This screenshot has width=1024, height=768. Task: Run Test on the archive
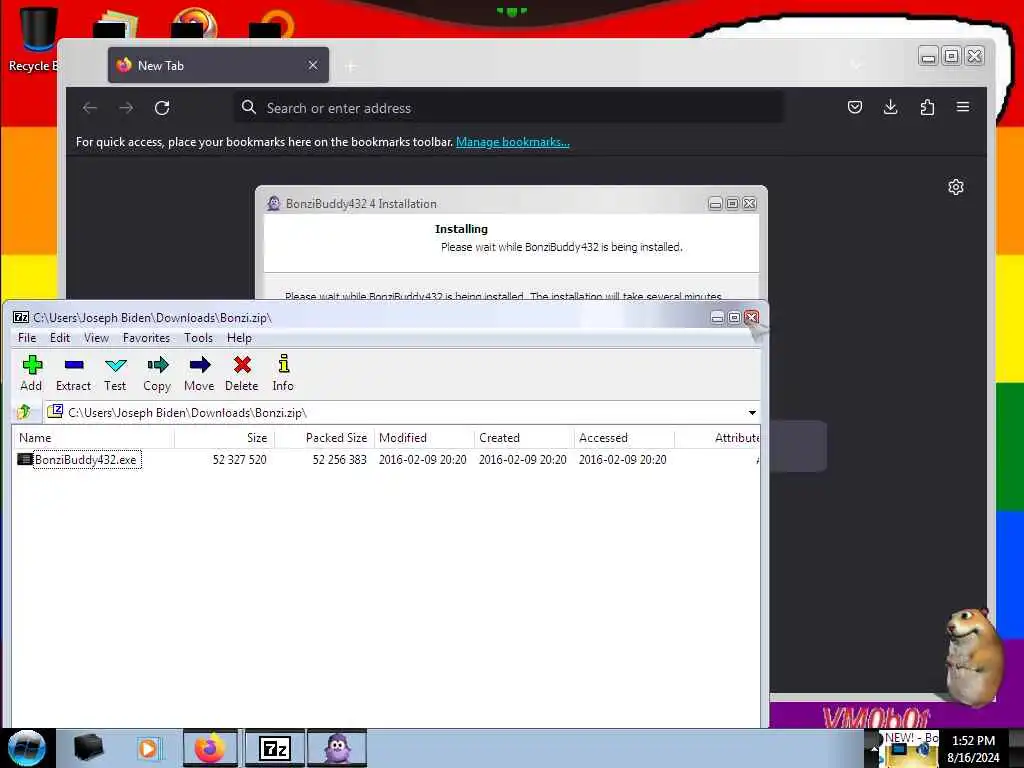[x=115, y=373]
